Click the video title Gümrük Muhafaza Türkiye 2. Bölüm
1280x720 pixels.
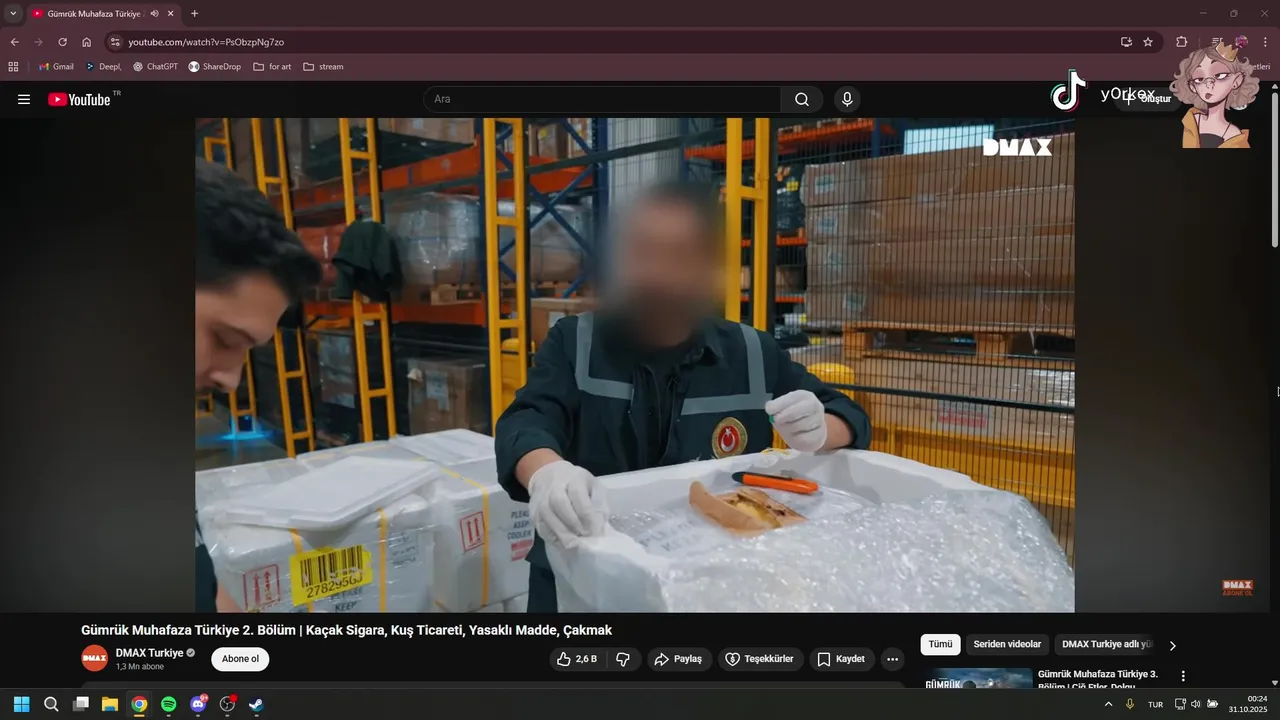[x=346, y=630]
